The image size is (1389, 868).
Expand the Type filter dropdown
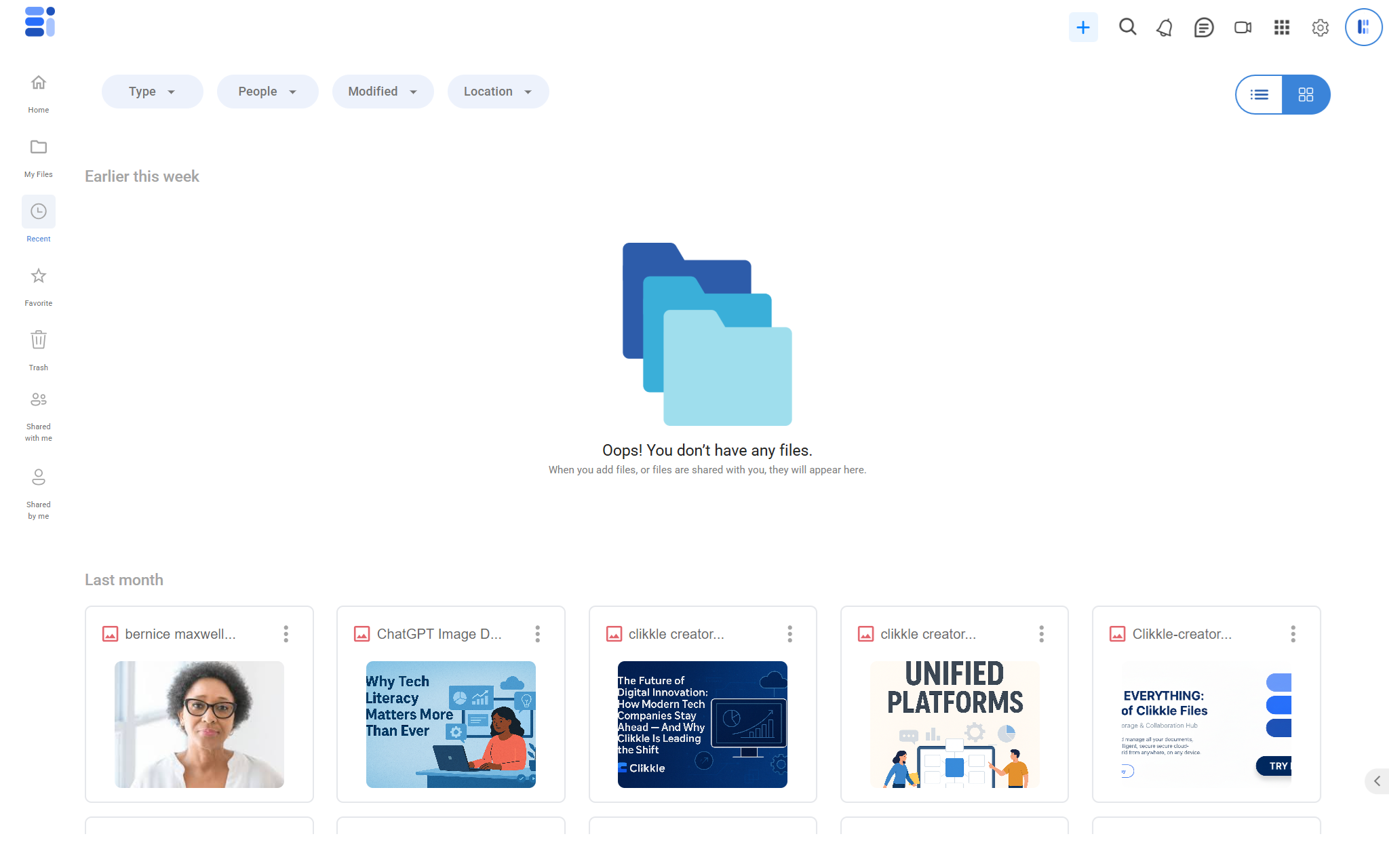point(152,92)
